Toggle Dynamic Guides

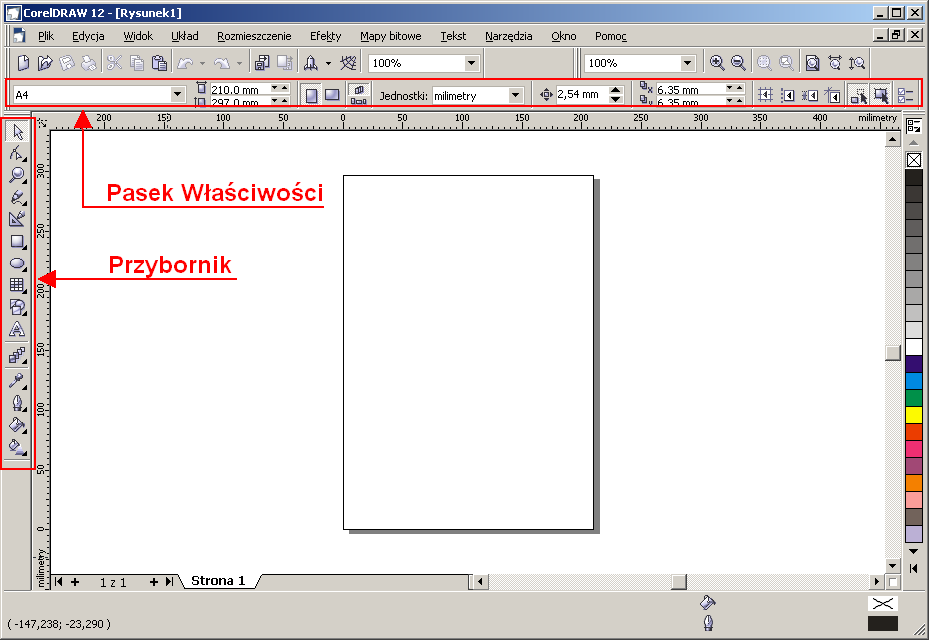[x=832, y=95]
